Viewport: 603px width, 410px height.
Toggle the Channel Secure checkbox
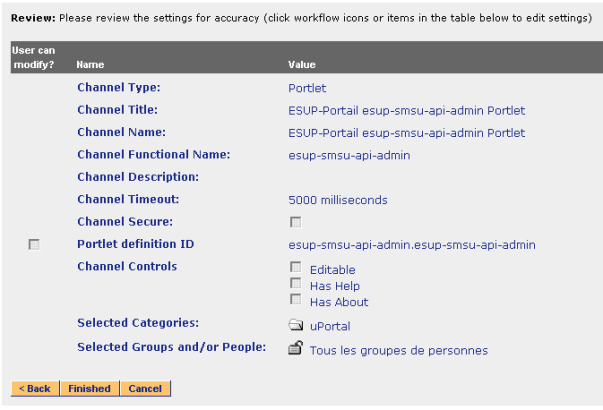click(295, 222)
